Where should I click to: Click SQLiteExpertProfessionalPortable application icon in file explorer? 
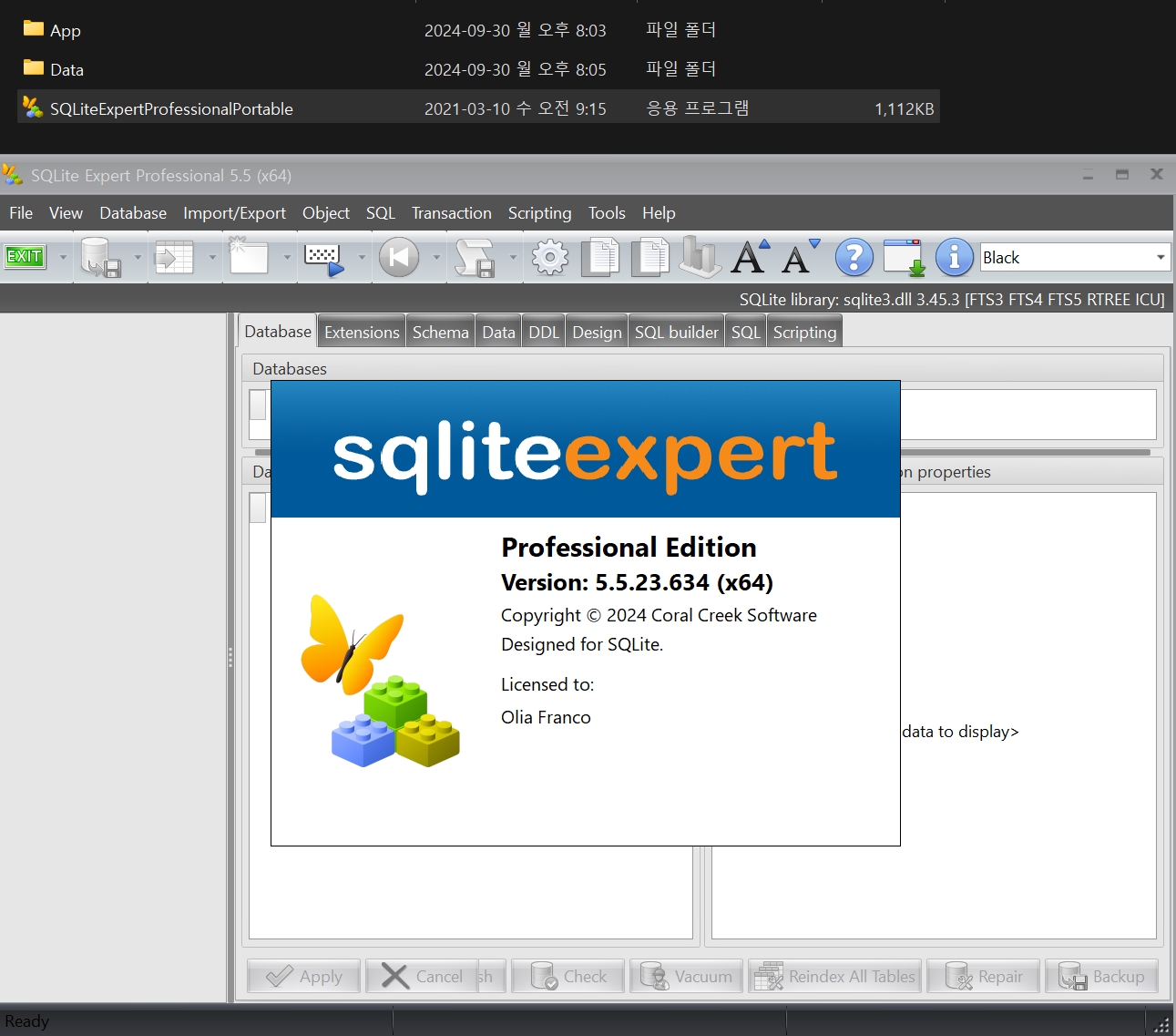click(33, 108)
